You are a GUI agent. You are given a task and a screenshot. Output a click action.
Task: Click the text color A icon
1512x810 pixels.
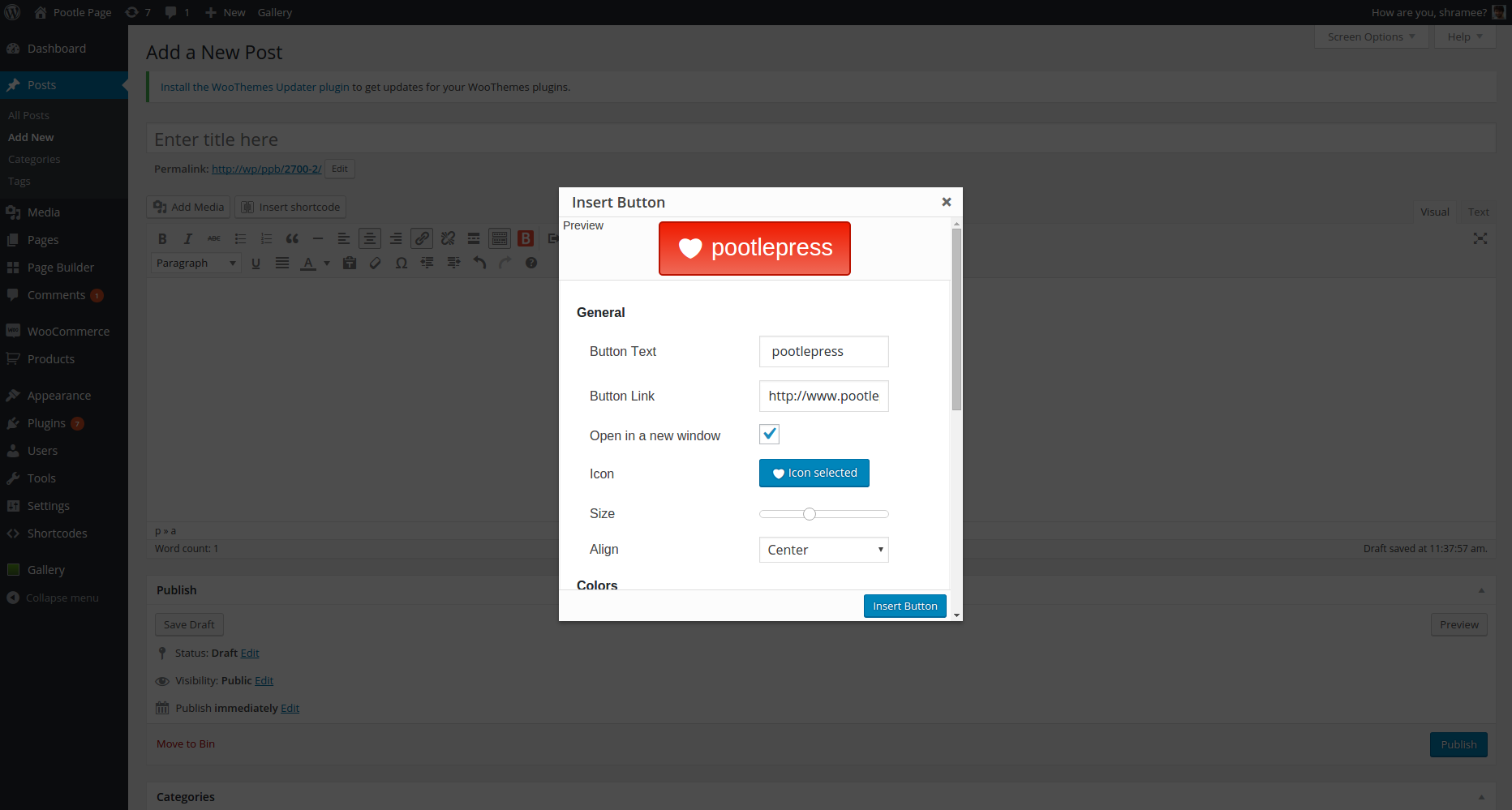pos(308,263)
